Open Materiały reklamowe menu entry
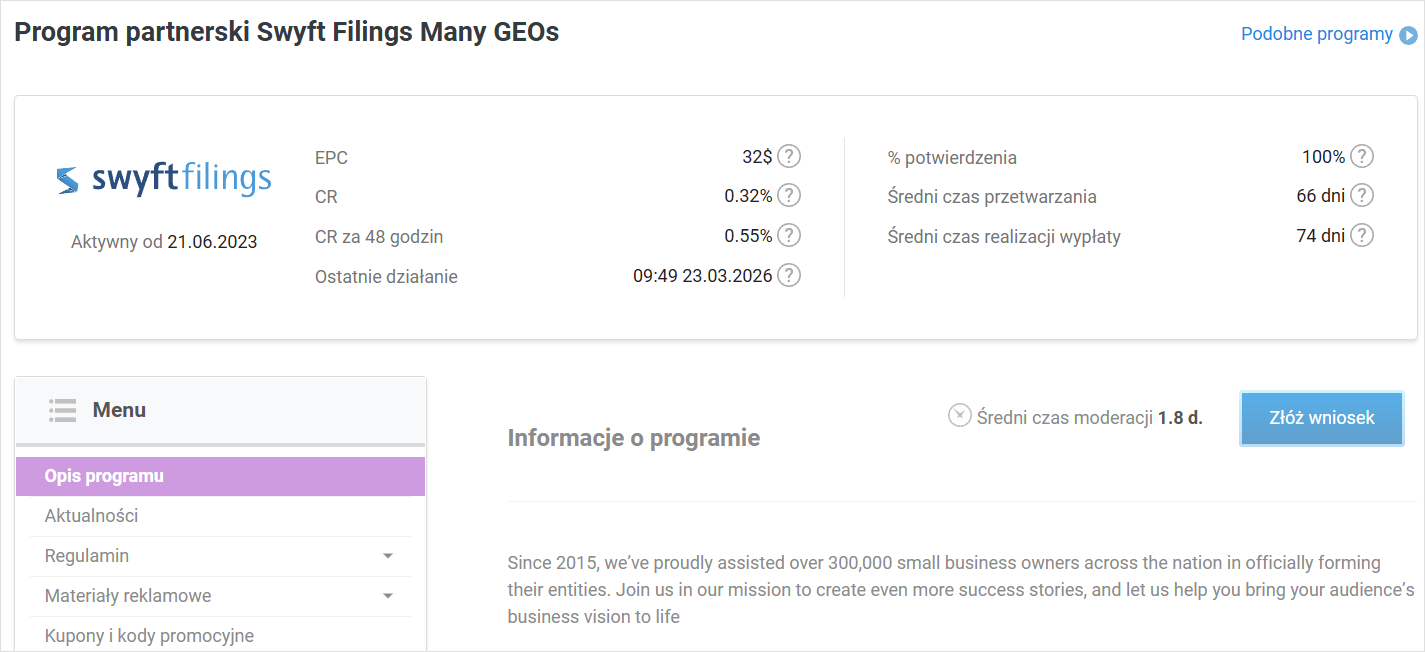This screenshot has width=1425, height=652. click(x=128, y=596)
